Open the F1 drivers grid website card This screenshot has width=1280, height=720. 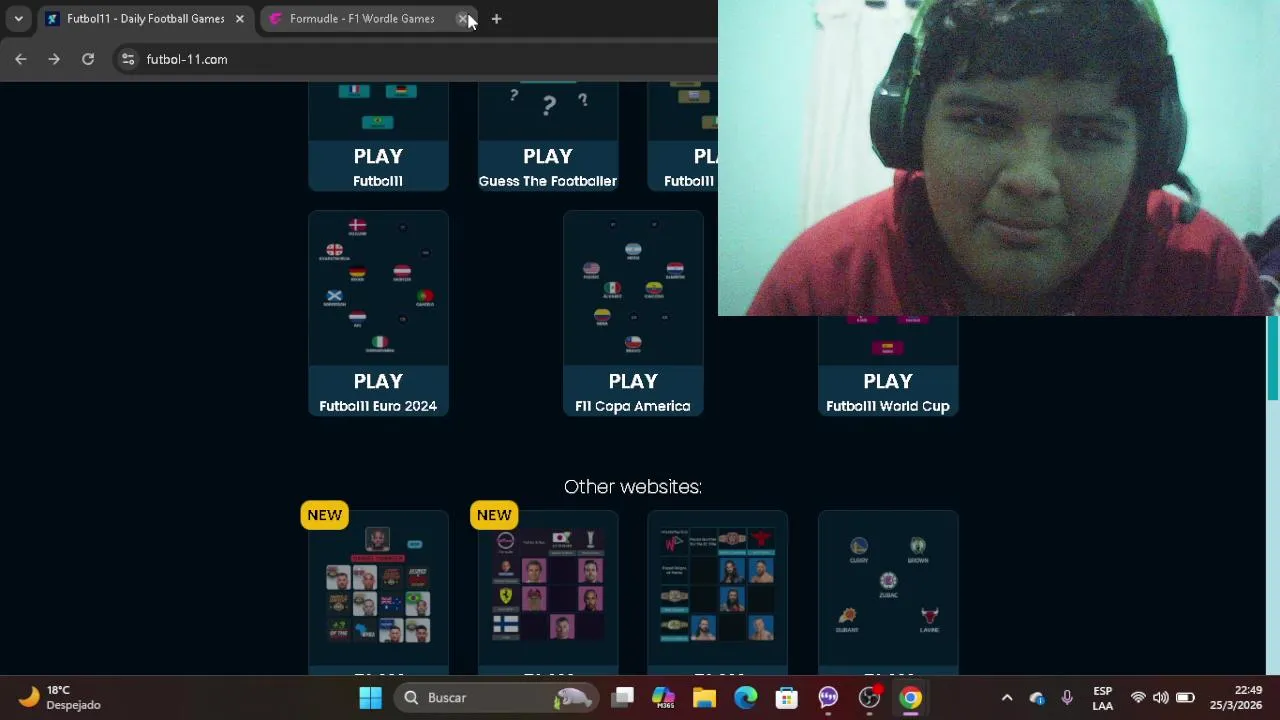(548, 590)
